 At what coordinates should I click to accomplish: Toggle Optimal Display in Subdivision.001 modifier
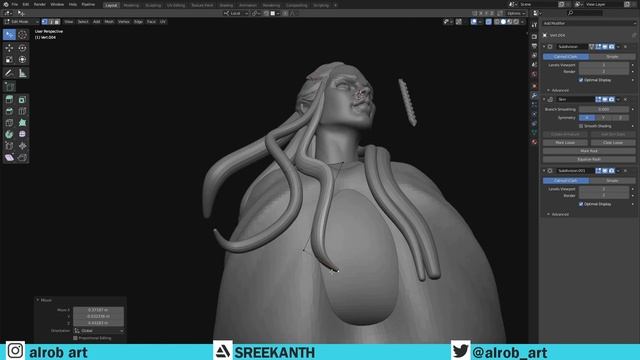pyautogui.click(x=581, y=204)
